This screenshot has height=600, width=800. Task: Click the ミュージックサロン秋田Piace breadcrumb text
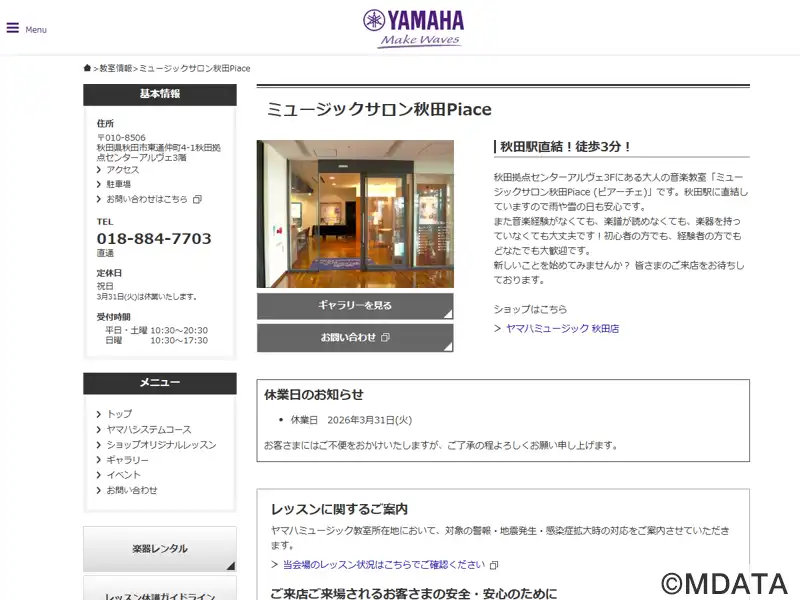pyautogui.click(x=195, y=68)
